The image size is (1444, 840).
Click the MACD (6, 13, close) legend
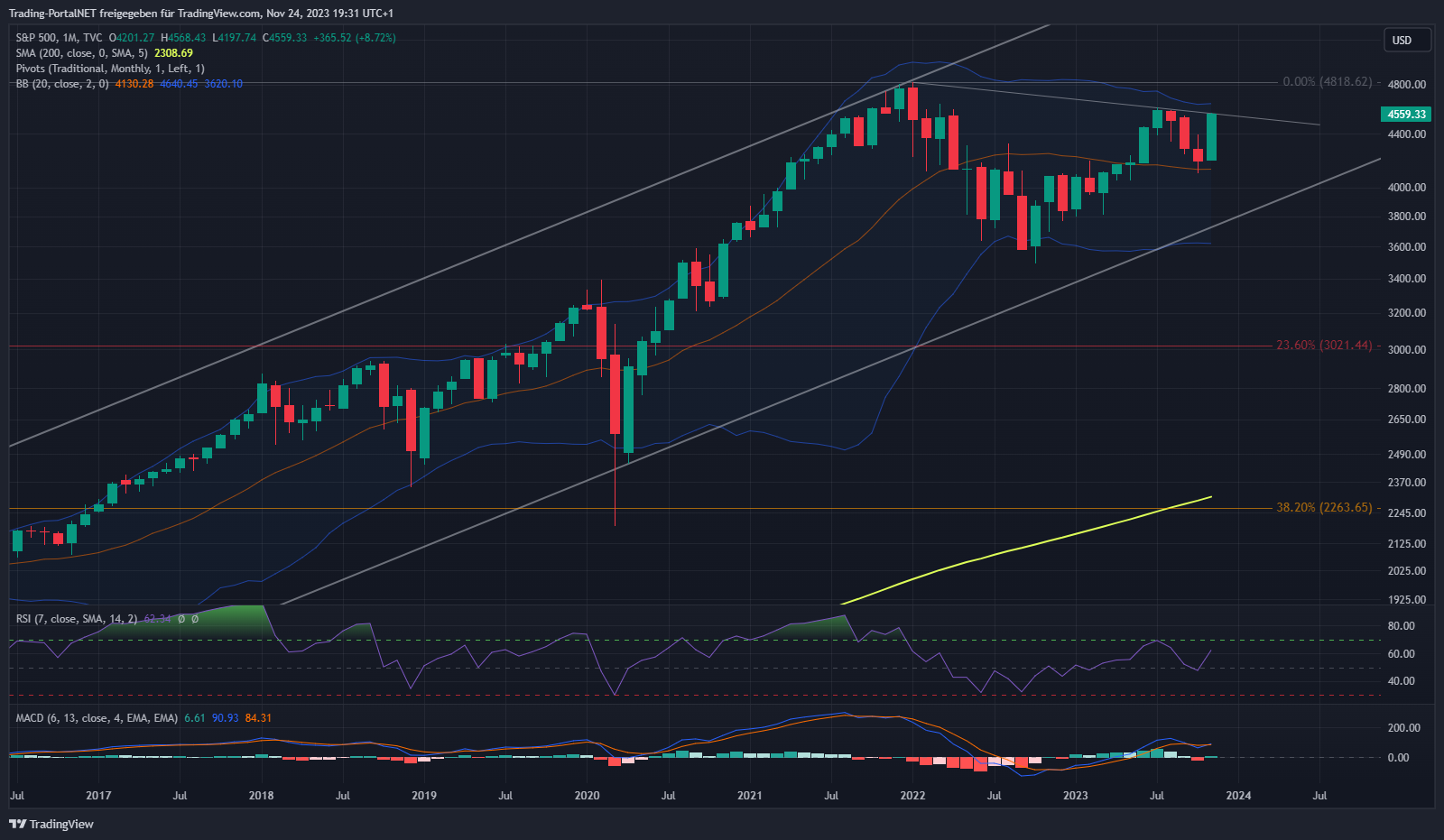click(x=97, y=718)
